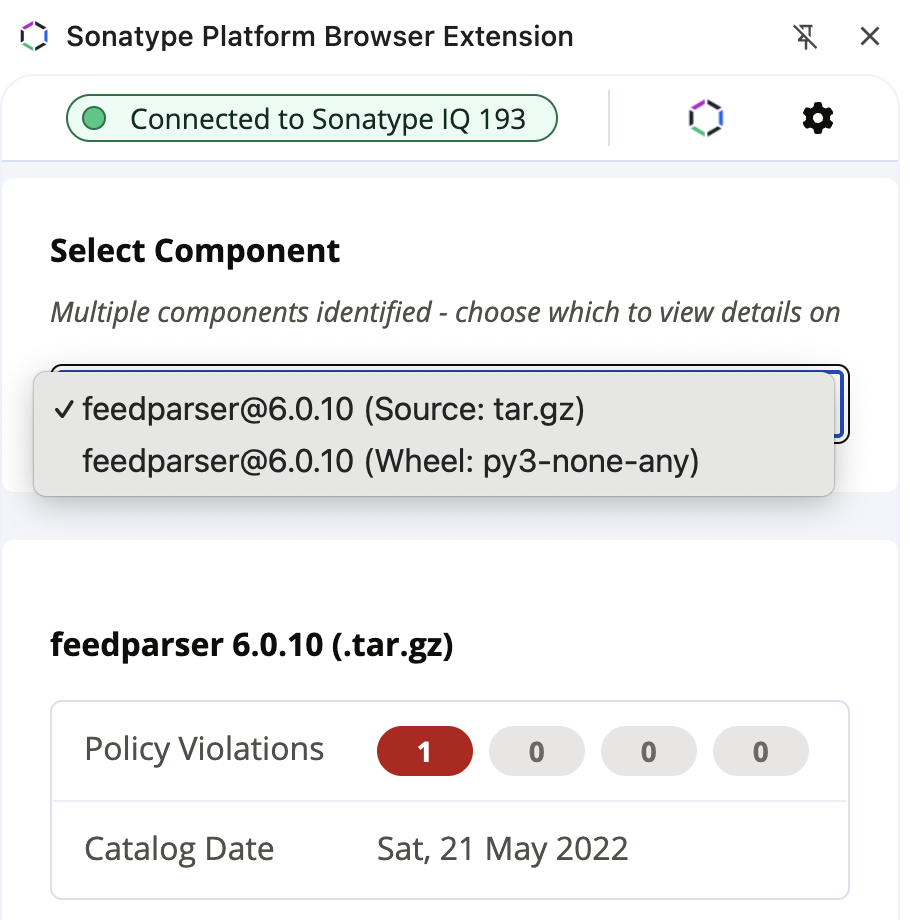This screenshot has height=920, width=910.
Task: Click the Sonatype logo in the title bar
Action: click(33, 36)
